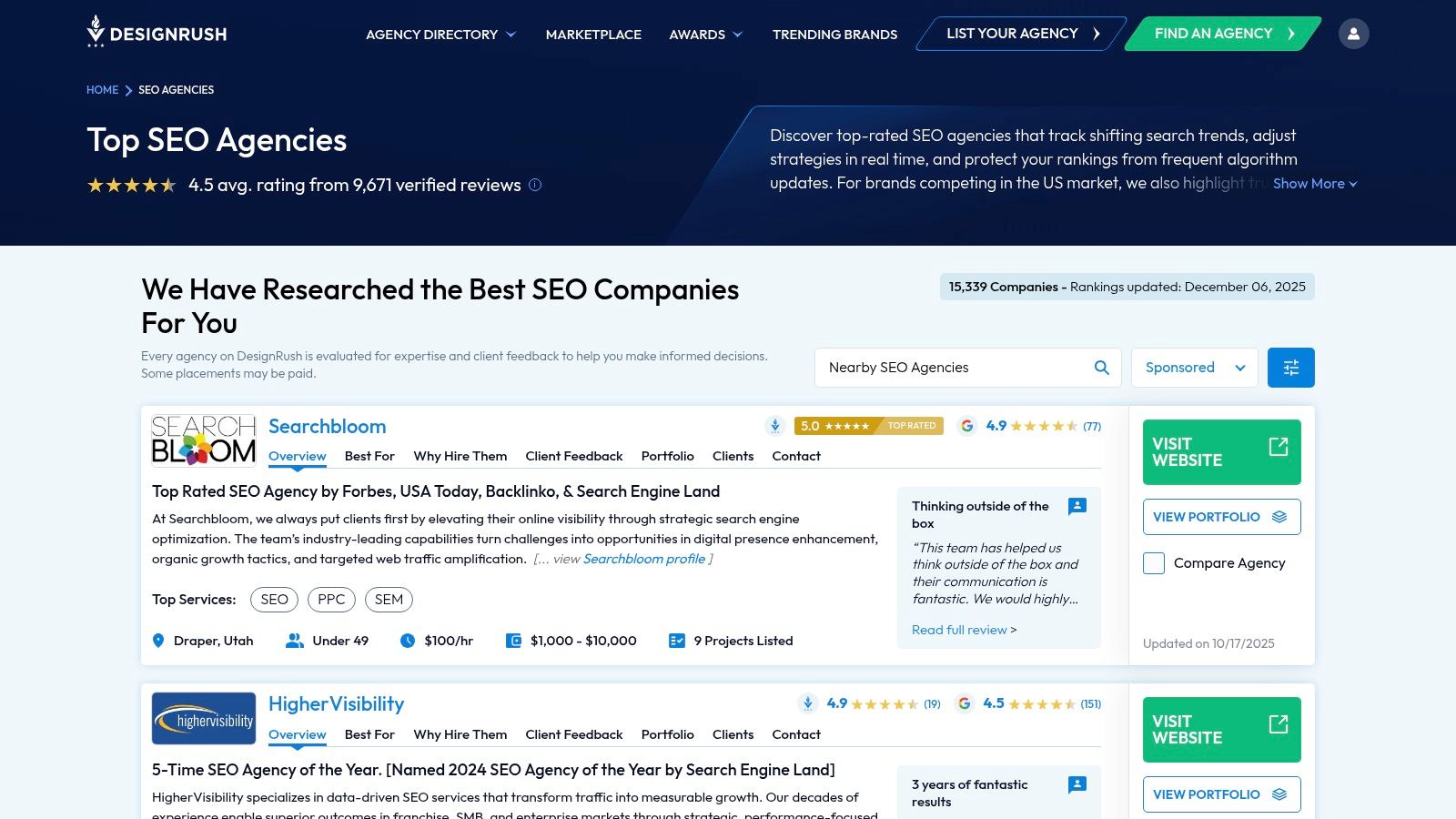Click the external link icon on Searchbloom Visit Website
The width and height of the screenshot is (1456, 819).
[1279, 447]
